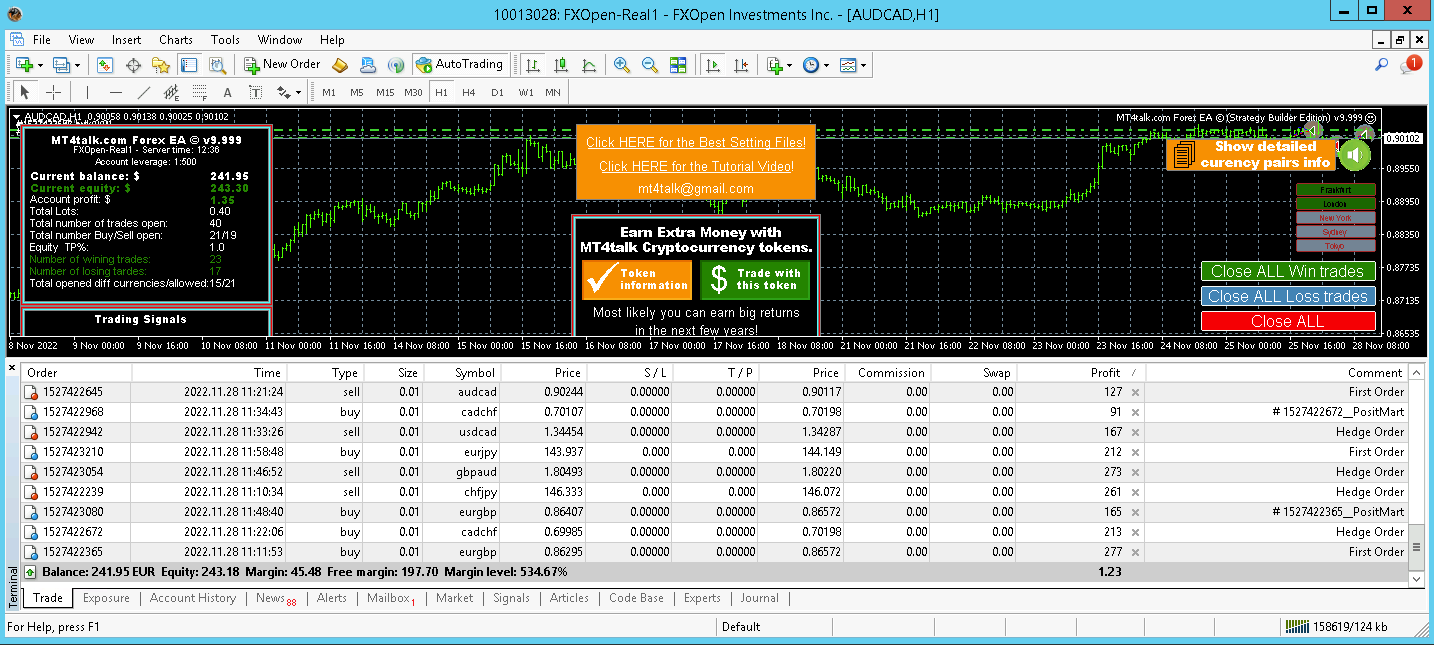
Task: Expand the Profiles dropdown arrow
Action: 76,65
